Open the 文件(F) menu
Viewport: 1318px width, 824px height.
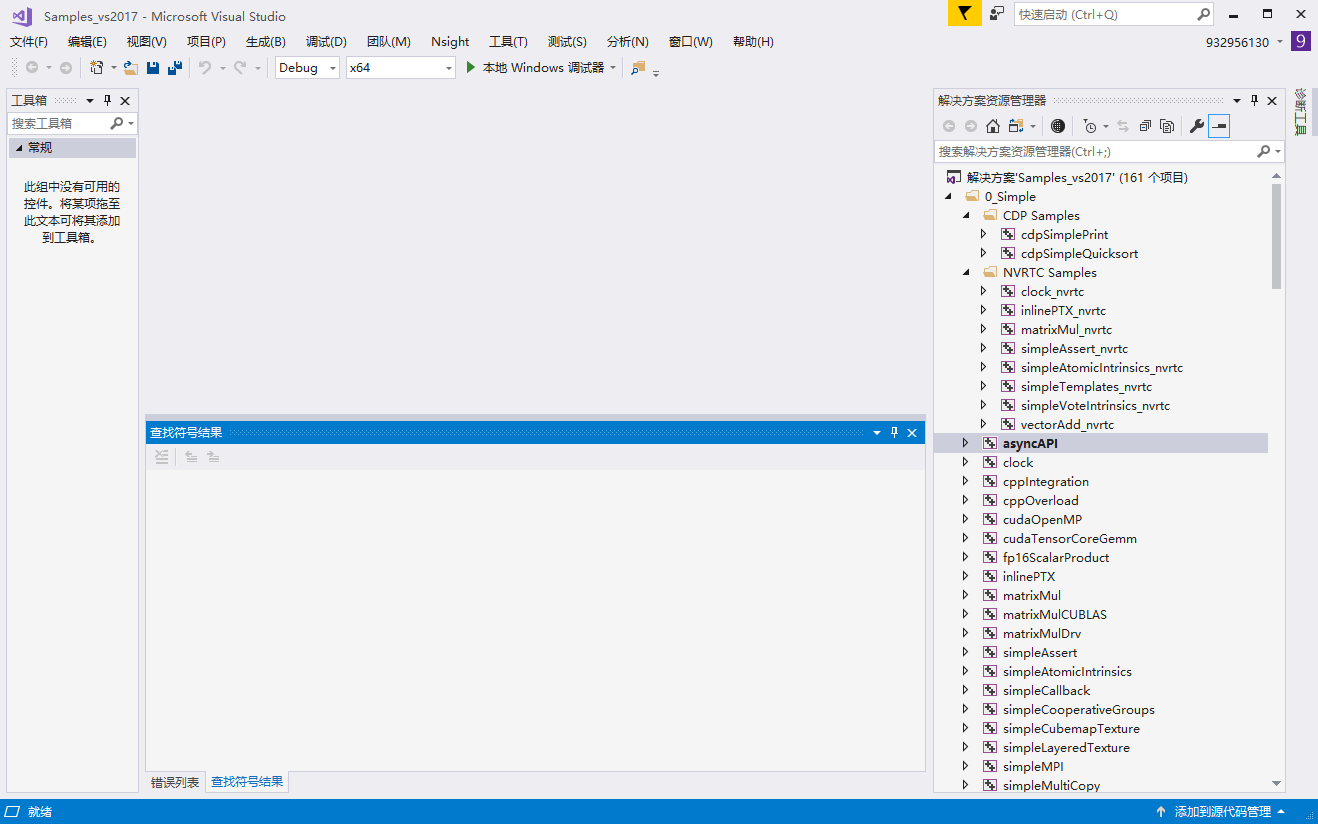29,42
